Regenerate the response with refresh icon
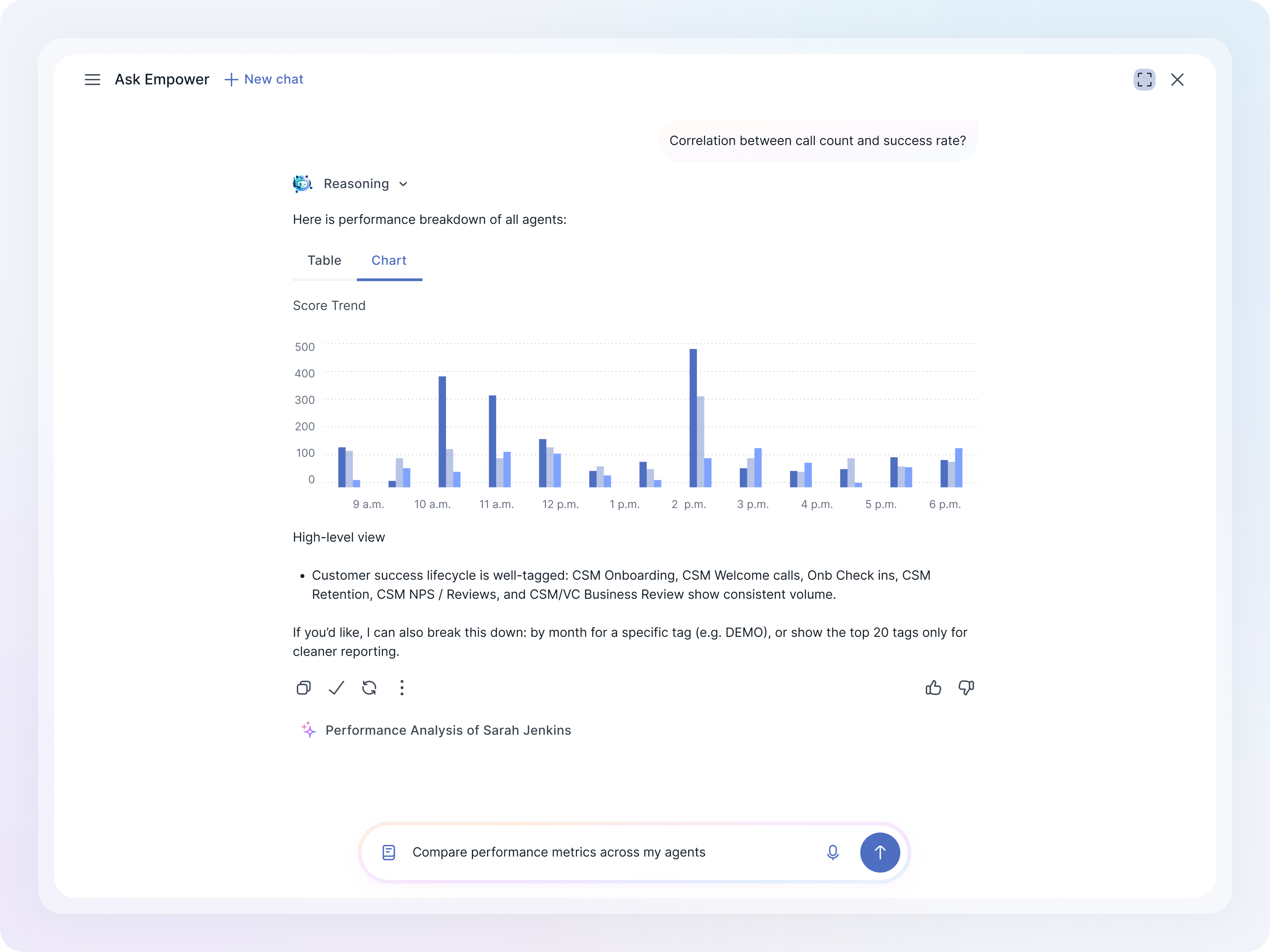 point(369,687)
